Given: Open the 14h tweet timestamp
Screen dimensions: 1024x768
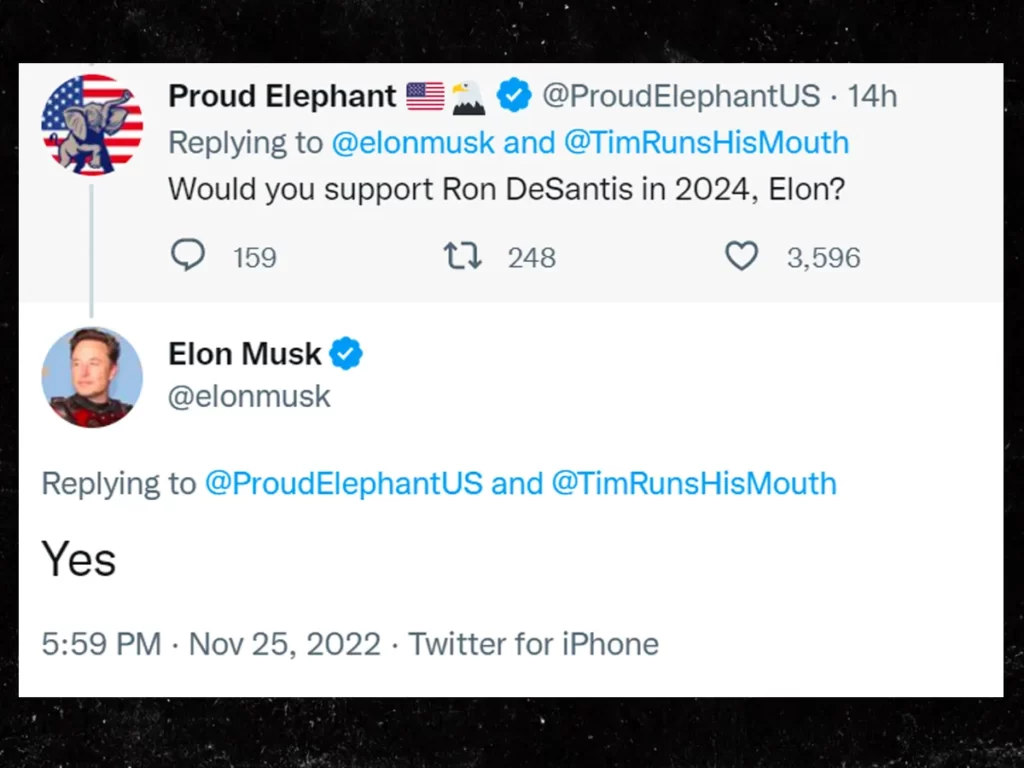Looking at the screenshot, I should 872,97.
